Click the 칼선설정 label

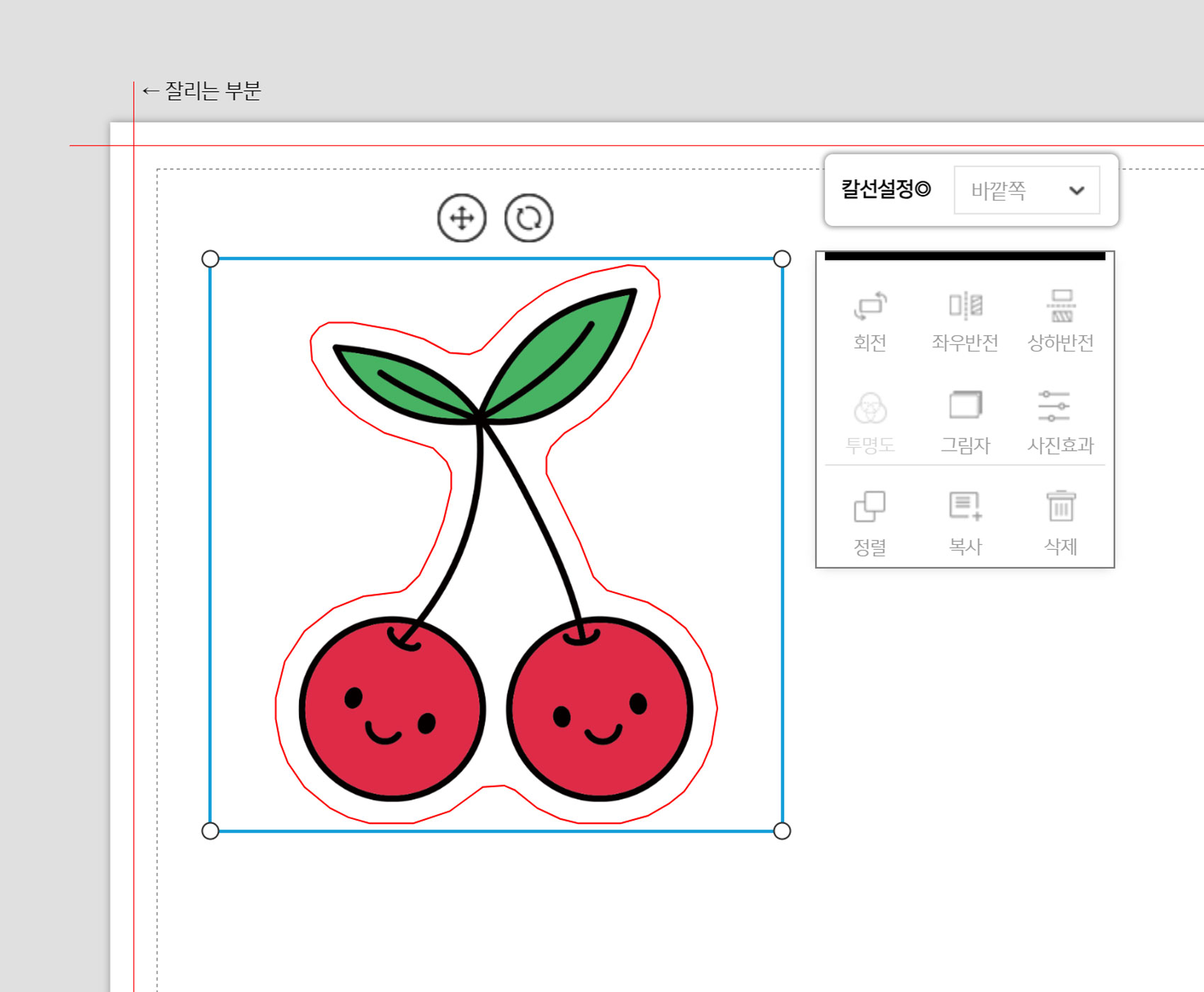pyautogui.click(x=885, y=189)
